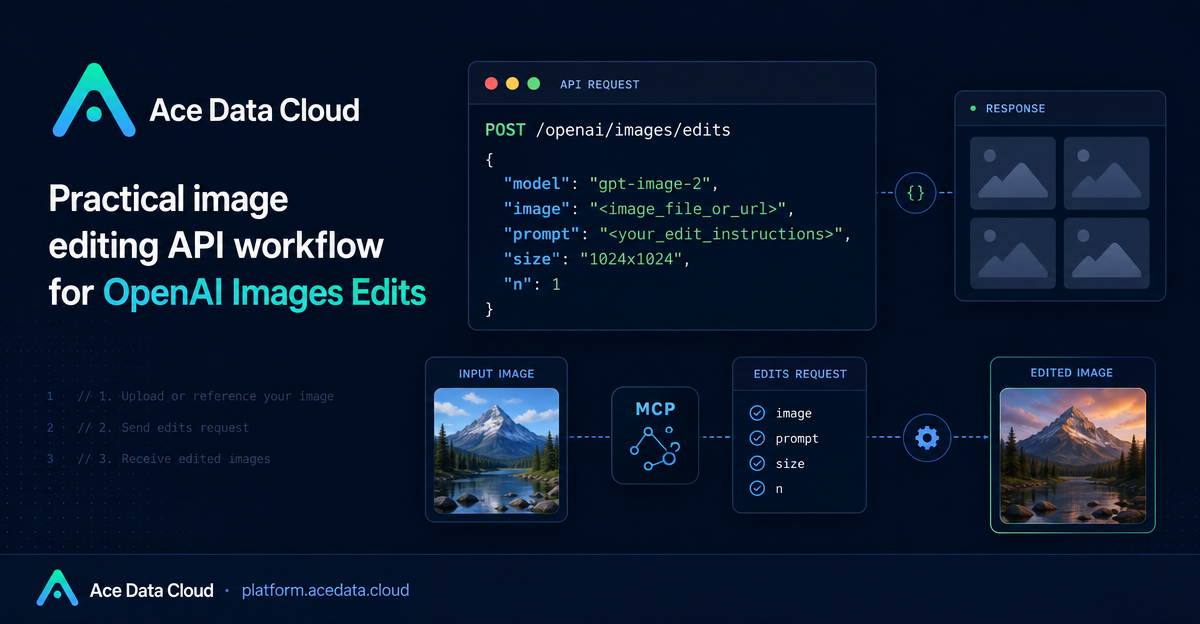Select the "prompt" key in the JSON body
This screenshot has width=1200, height=624.
click(x=543, y=235)
